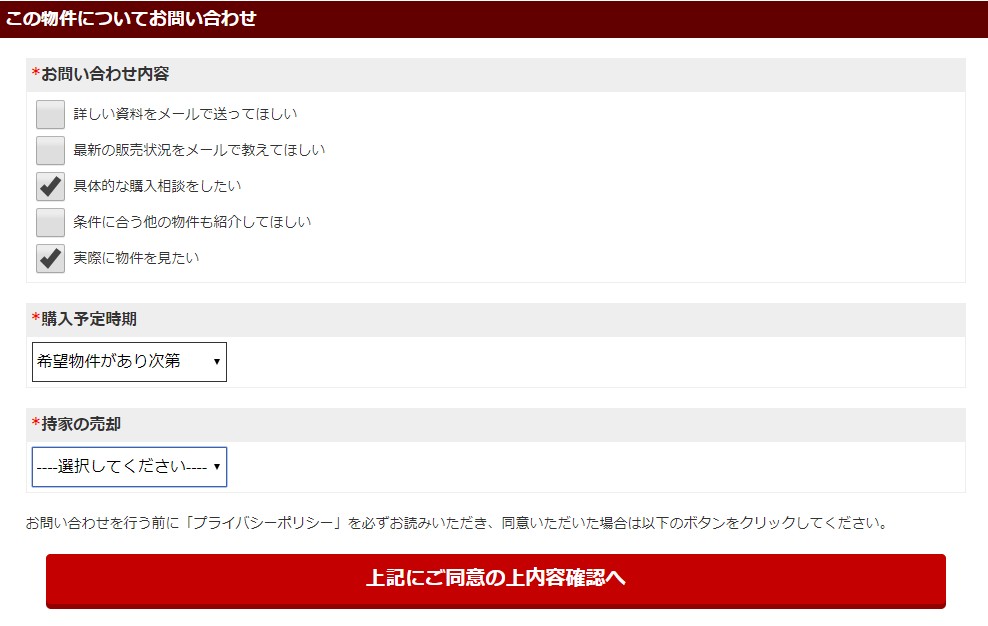Click the この物件についてお問い合わせ header bar
The width and height of the screenshot is (988, 626).
pos(494,19)
